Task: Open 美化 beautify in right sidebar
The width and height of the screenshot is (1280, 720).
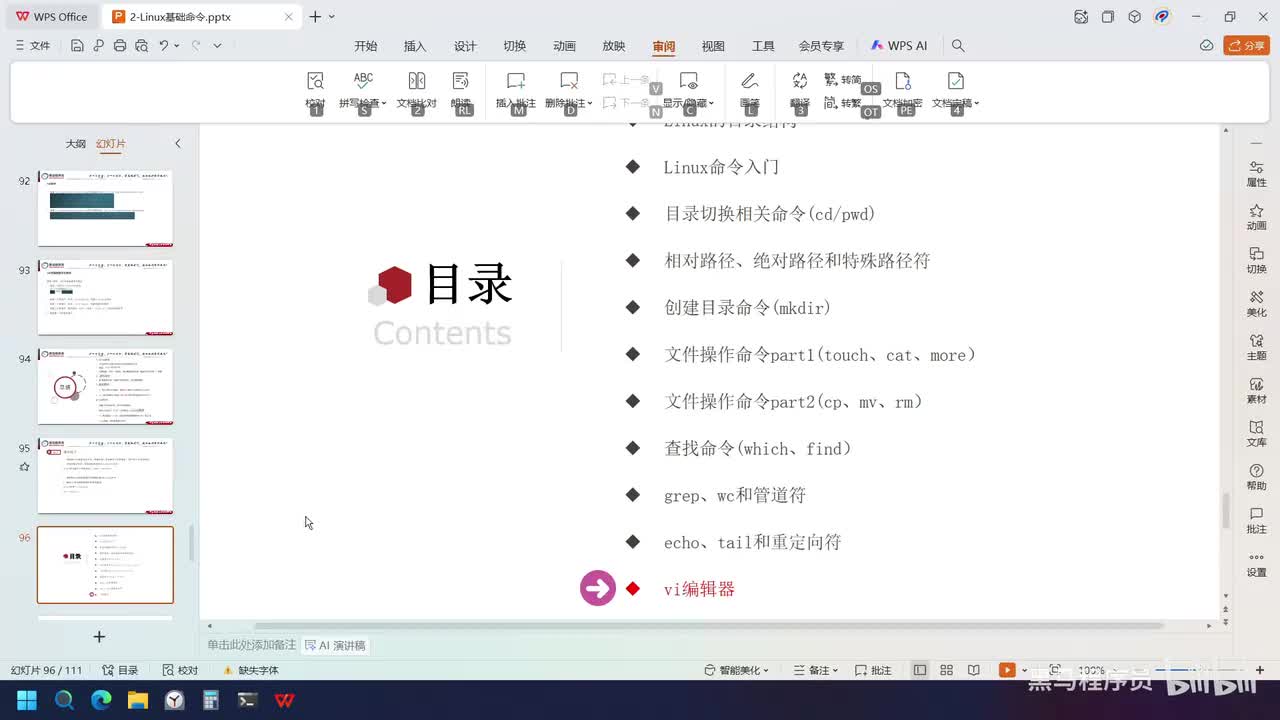Action: point(1256,304)
